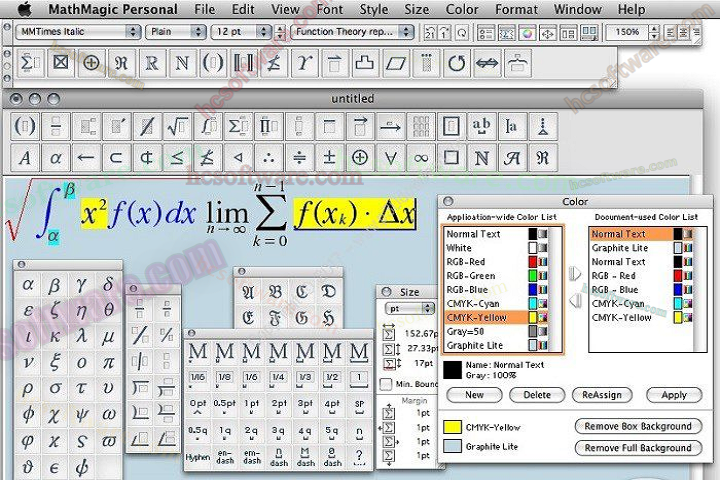Screen dimensions: 720x480
Task: Click the arrow between color lists pointing right
Action: (574, 274)
